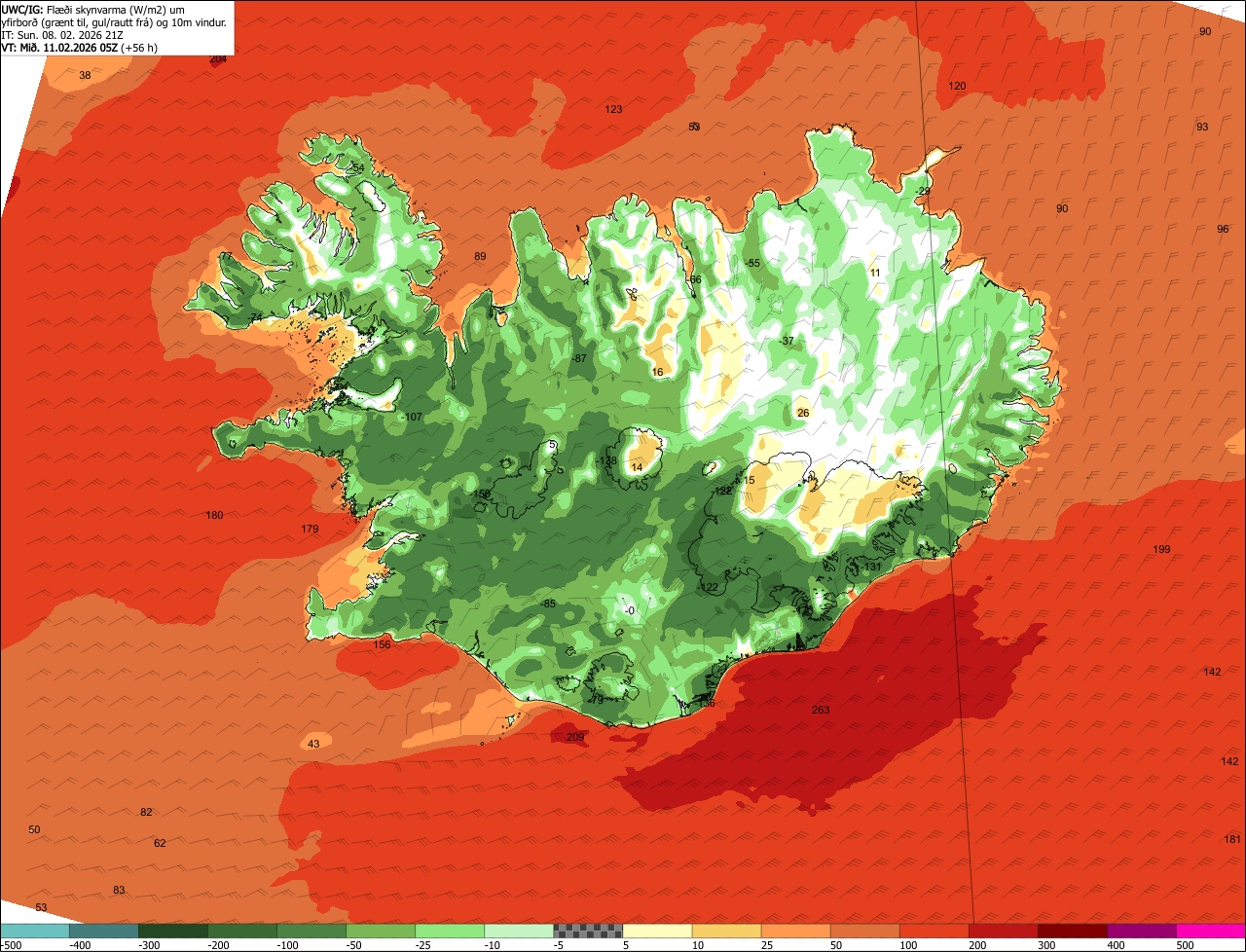Screen dimensions: 1246x952
Task: Click the 200 to 300 red legend swatch
Action: (1003, 931)
